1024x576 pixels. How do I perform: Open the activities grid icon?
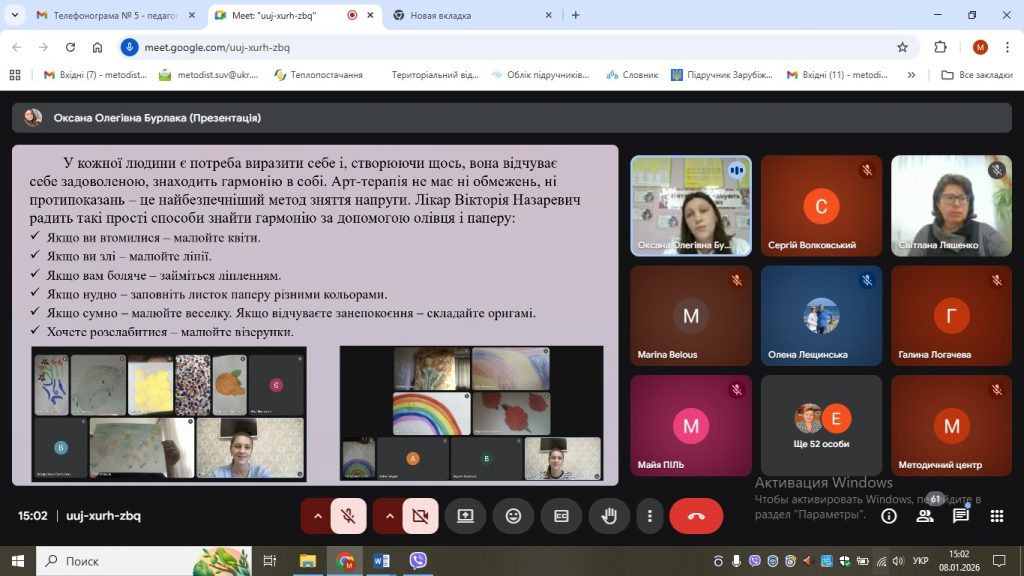pos(997,516)
